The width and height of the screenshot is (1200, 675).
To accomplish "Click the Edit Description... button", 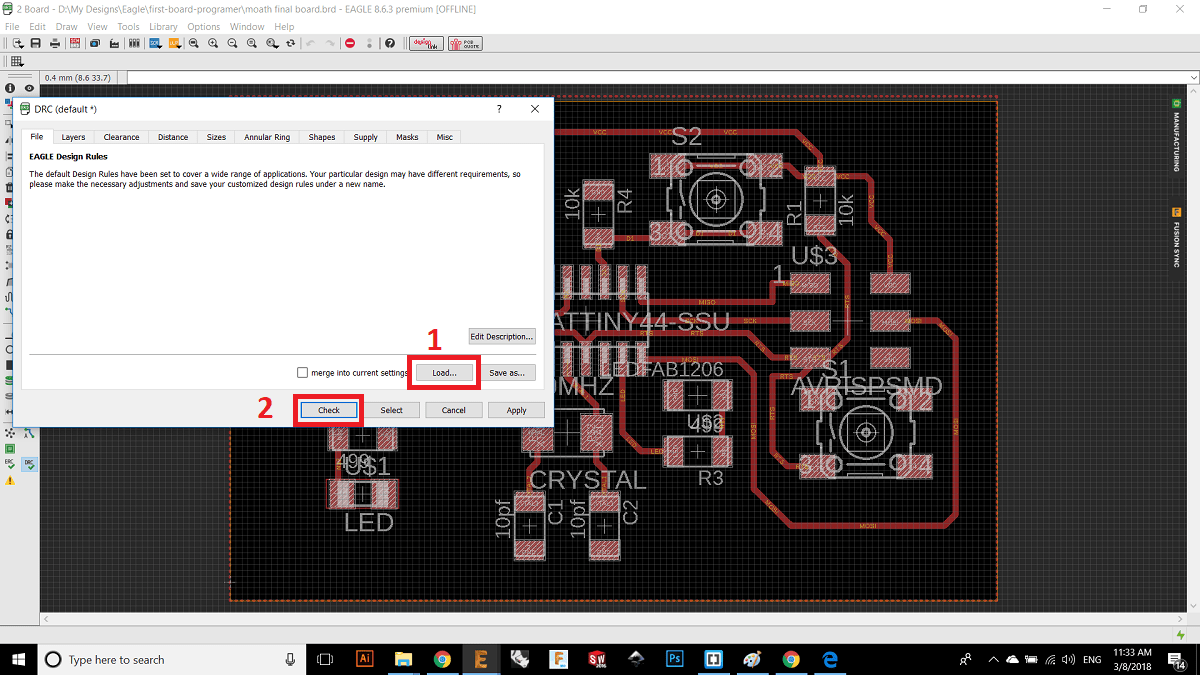I will pyautogui.click(x=503, y=336).
